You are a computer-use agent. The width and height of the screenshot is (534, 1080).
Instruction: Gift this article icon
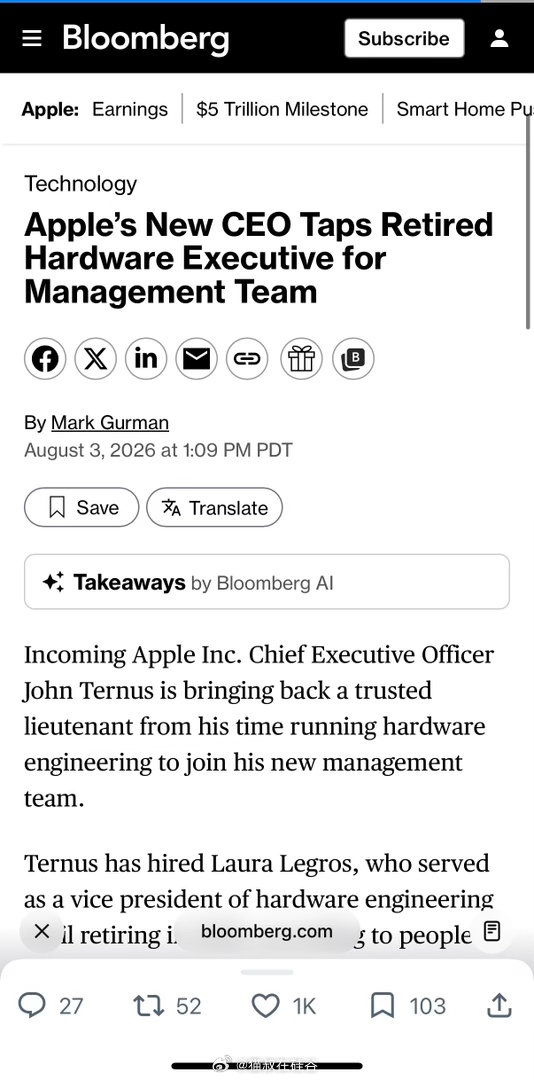[301, 359]
